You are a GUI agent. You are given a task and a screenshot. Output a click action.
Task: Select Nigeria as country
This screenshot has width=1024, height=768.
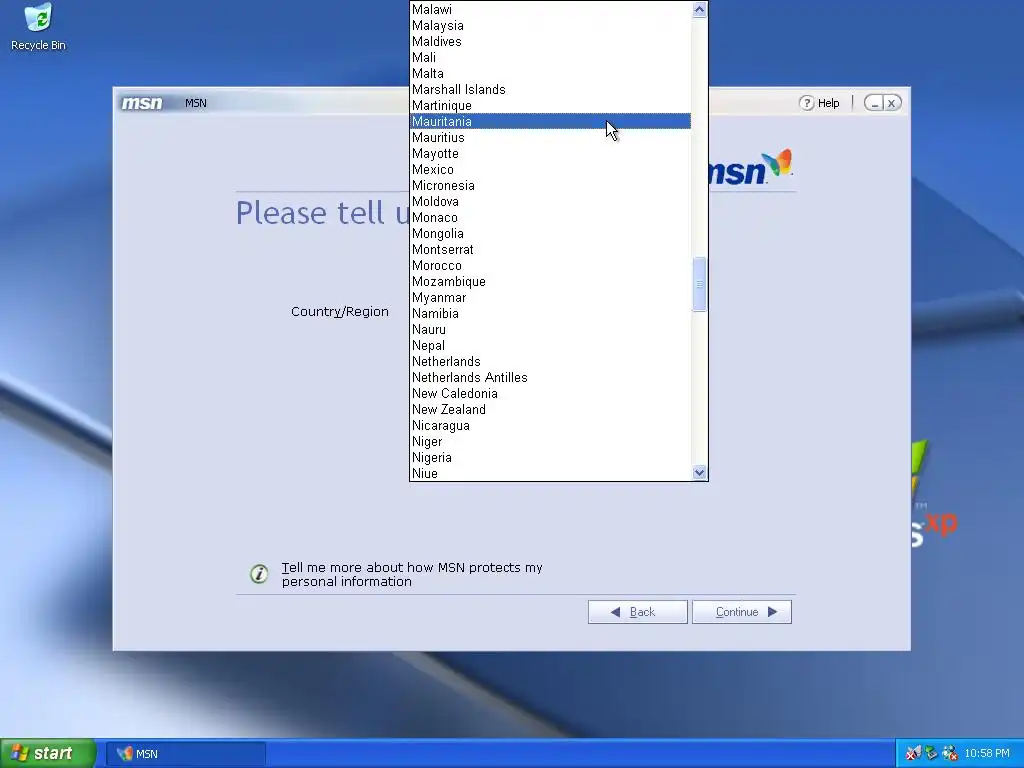(x=551, y=457)
